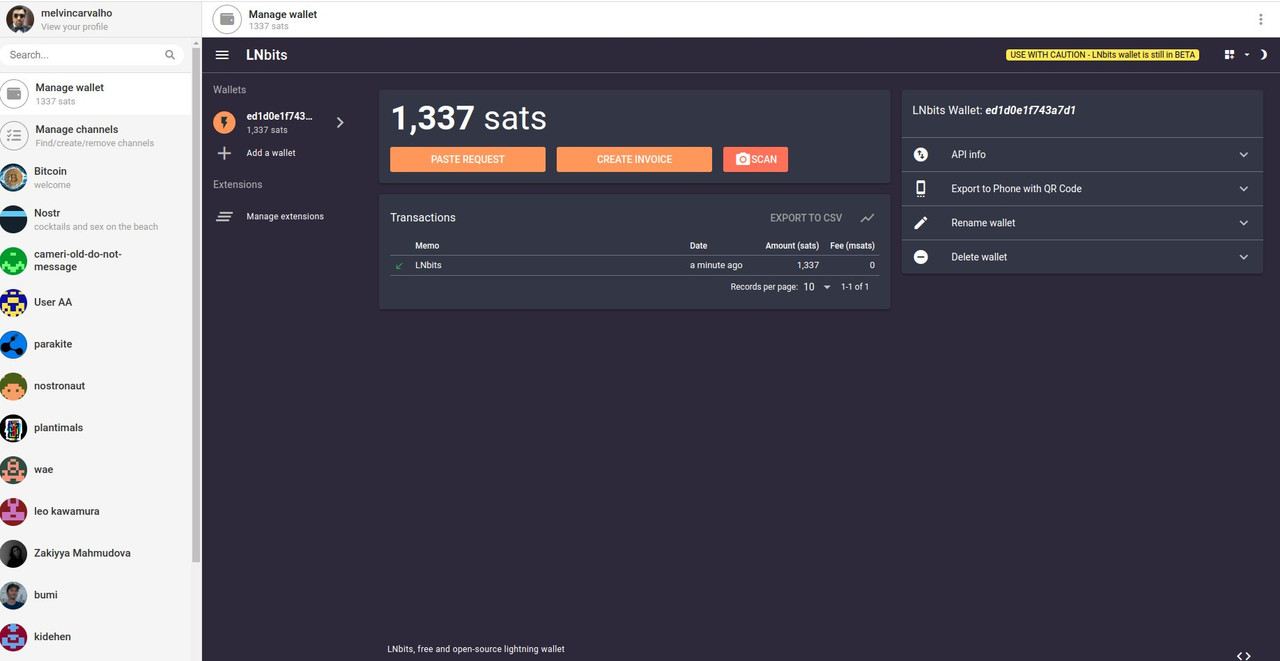This screenshot has width=1280, height=661.
Task: Expand wallet ed1d0e1f743 with the chevron
Action: point(340,122)
